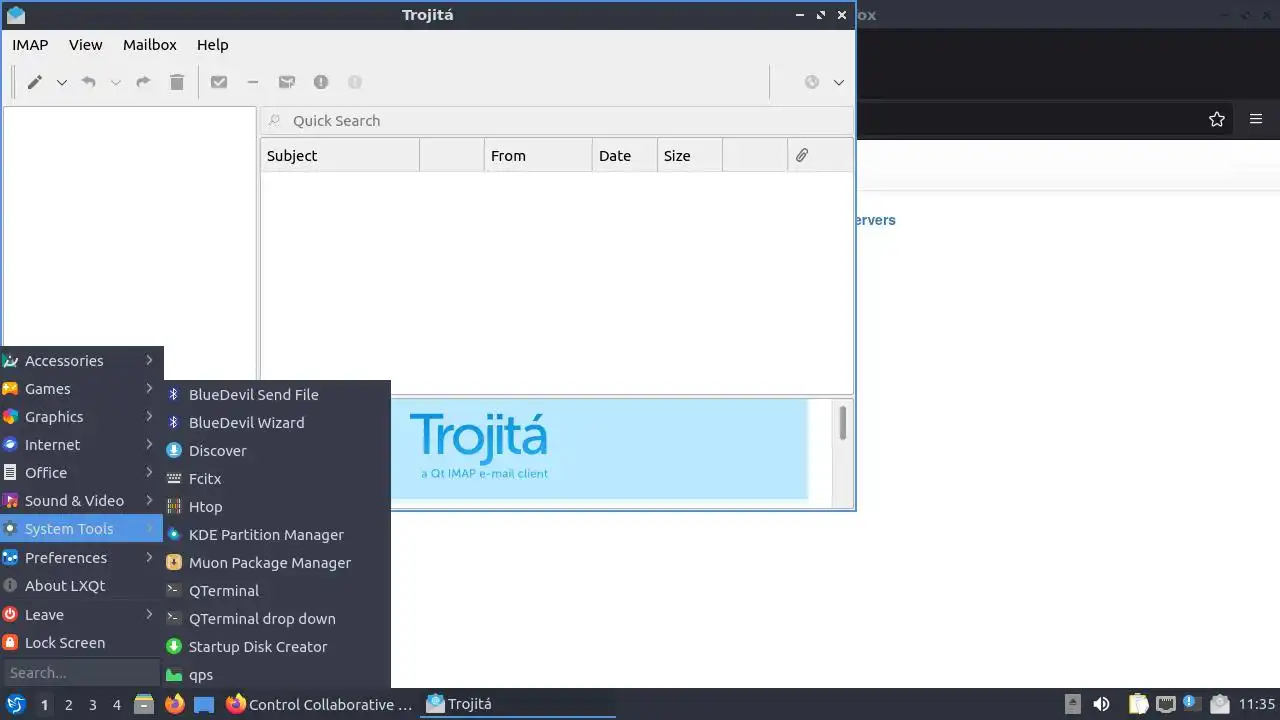Image resolution: width=1280 pixels, height=720 pixels.
Task: Click the Trojitá logo banner in preview pane
Action: coord(599,448)
